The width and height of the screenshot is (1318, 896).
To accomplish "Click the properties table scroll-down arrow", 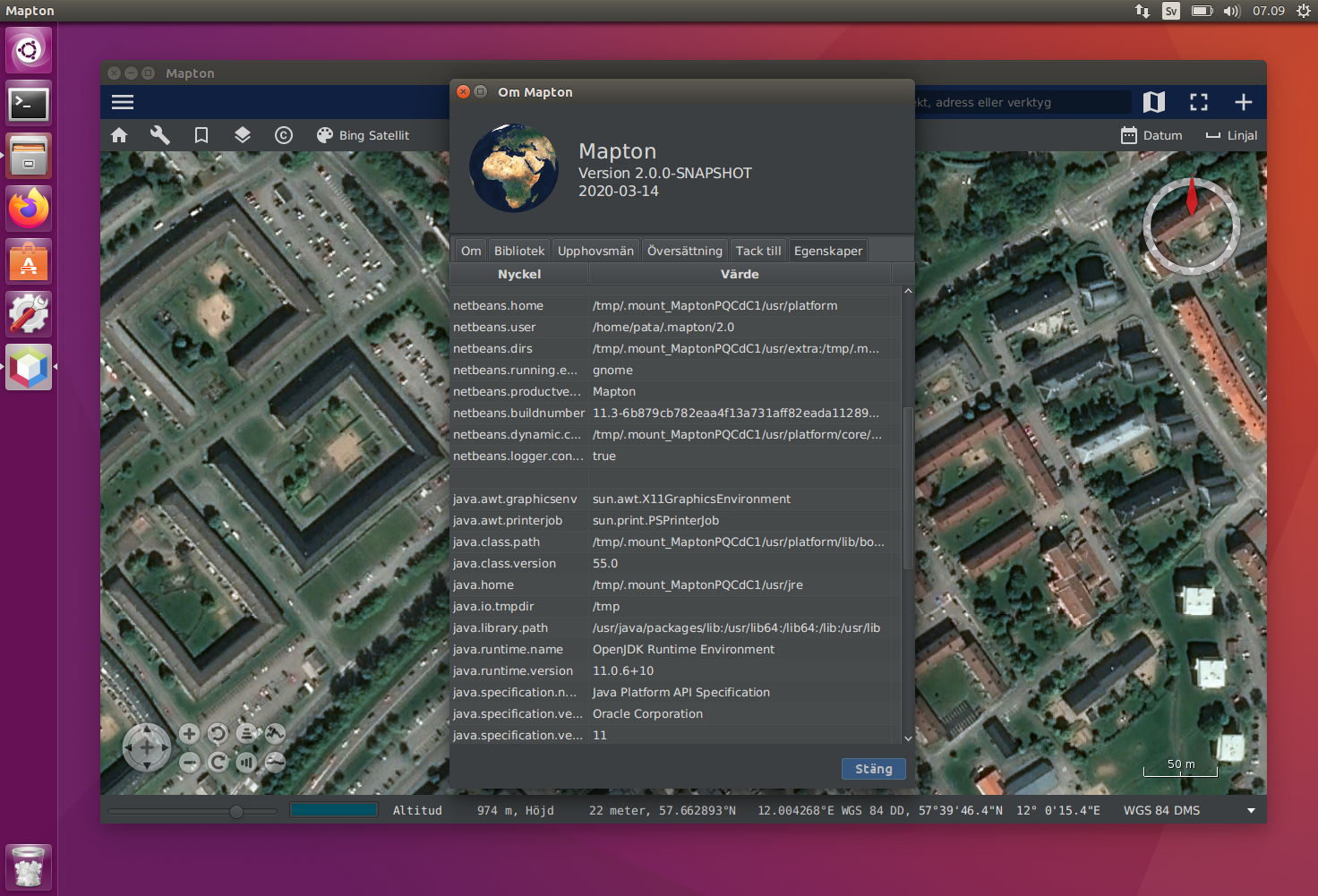I will click(x=908, y=738).
